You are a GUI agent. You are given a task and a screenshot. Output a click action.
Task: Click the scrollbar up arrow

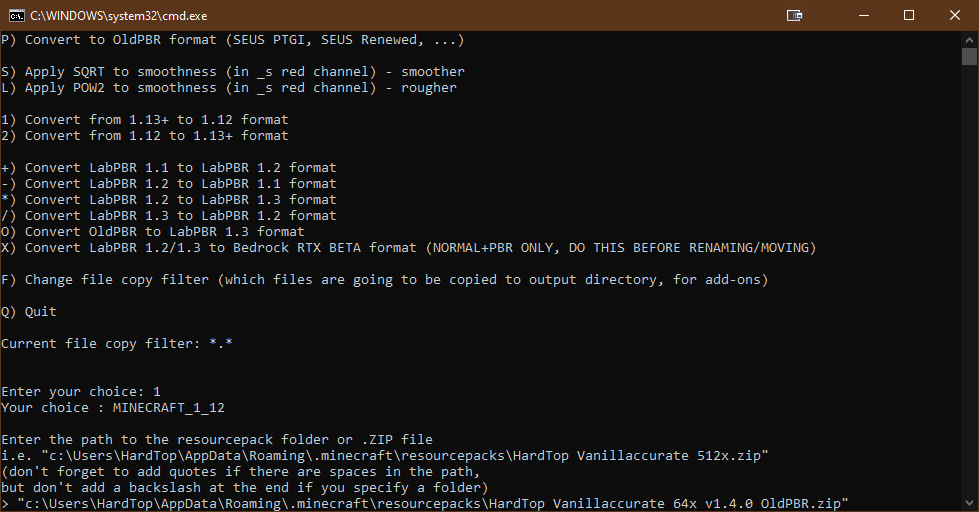[969, 39]
